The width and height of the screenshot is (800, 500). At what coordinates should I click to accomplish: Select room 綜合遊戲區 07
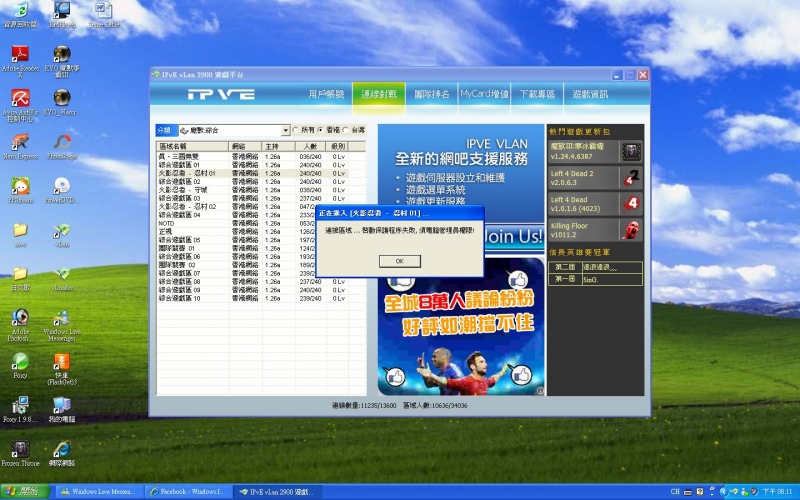236,273
